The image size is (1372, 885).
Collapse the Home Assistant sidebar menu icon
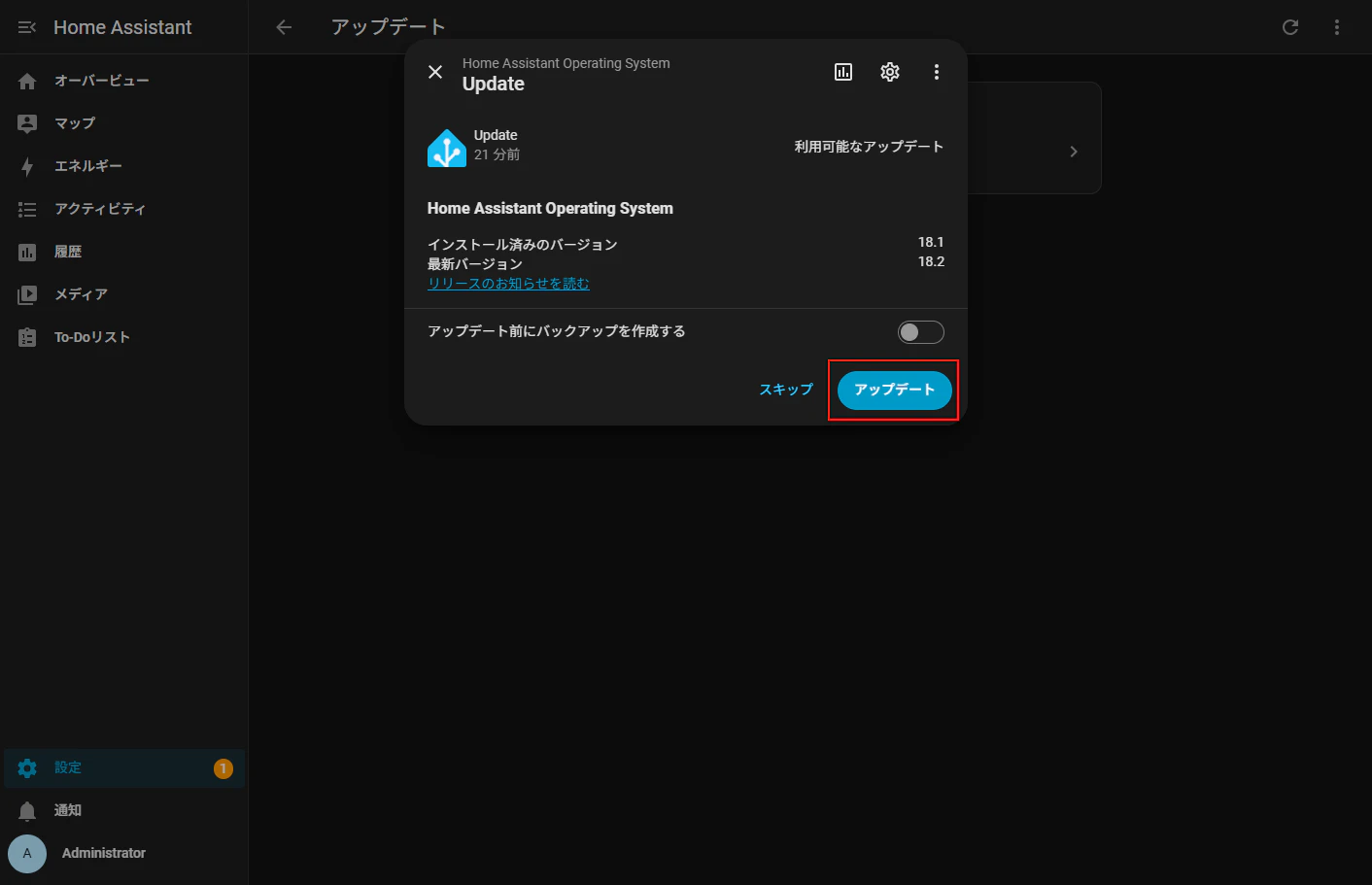[27, 27]
